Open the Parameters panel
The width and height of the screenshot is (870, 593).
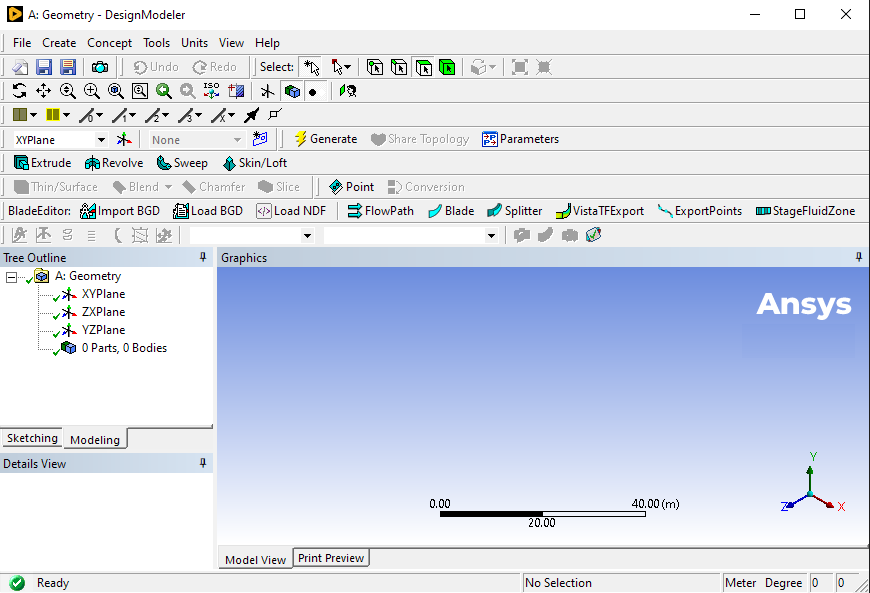[x=520, y=139]
